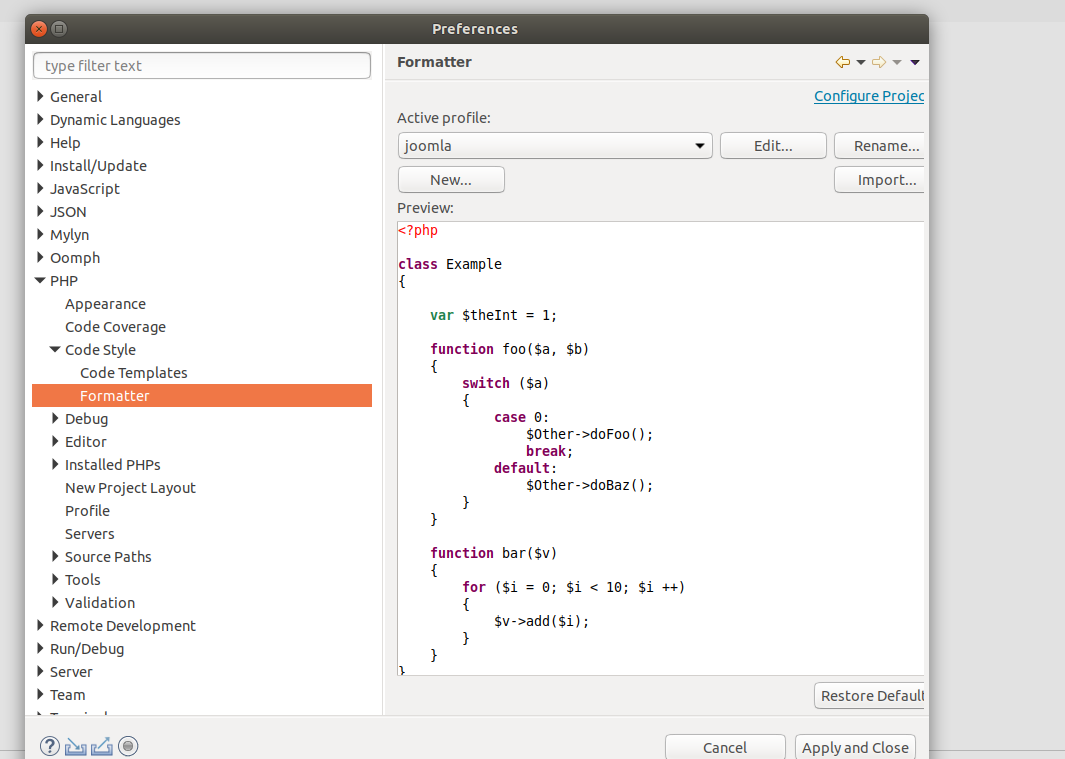Open the Active profile joomla dropdown
This screenshot has height=759, width=1065.
click(555, 146)
